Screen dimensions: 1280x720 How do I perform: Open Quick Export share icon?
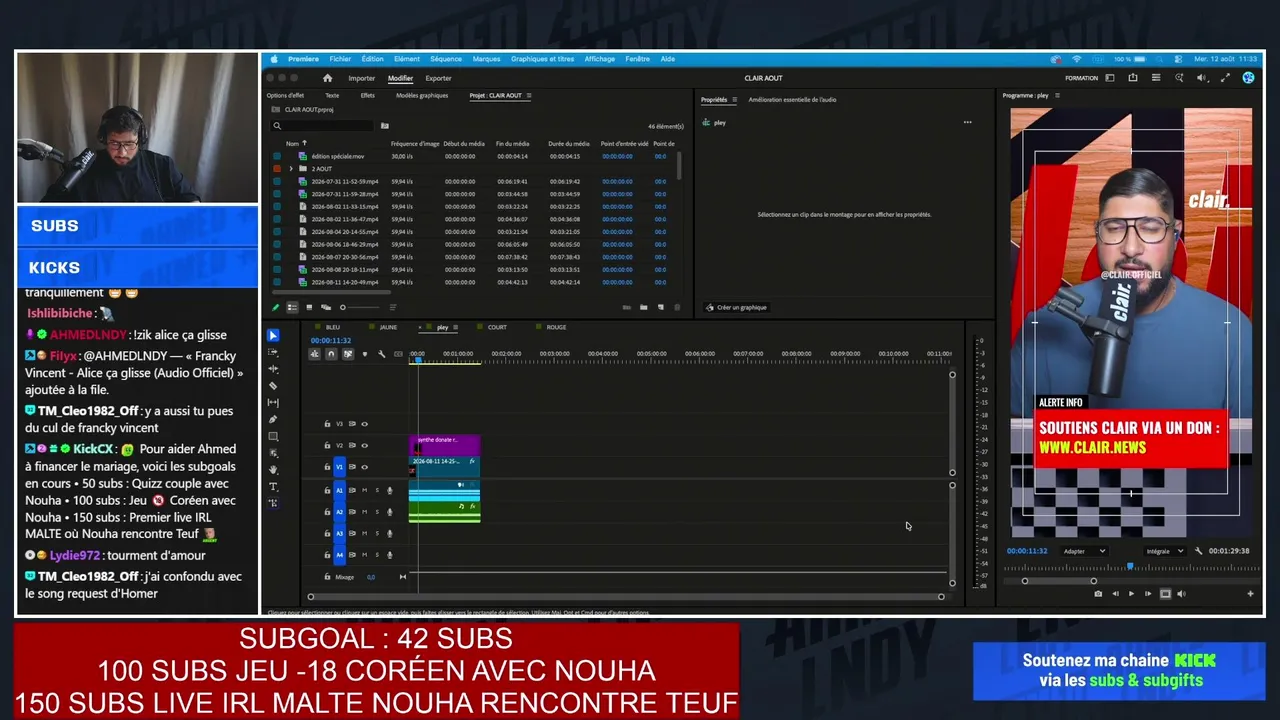[x=1133, y=78]
